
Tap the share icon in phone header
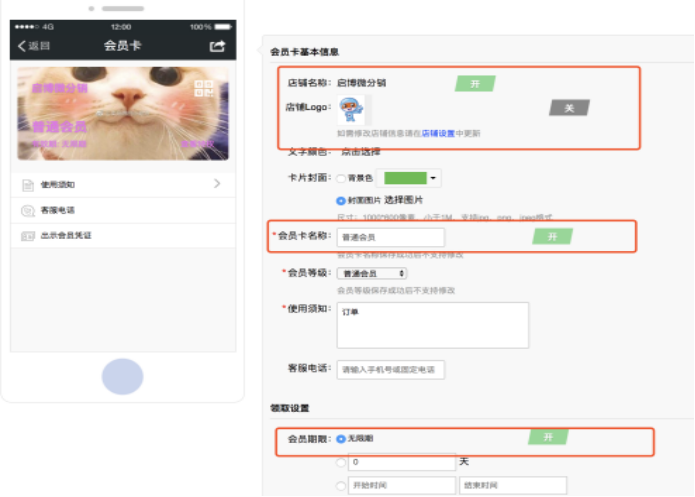[x=217, y=46]
